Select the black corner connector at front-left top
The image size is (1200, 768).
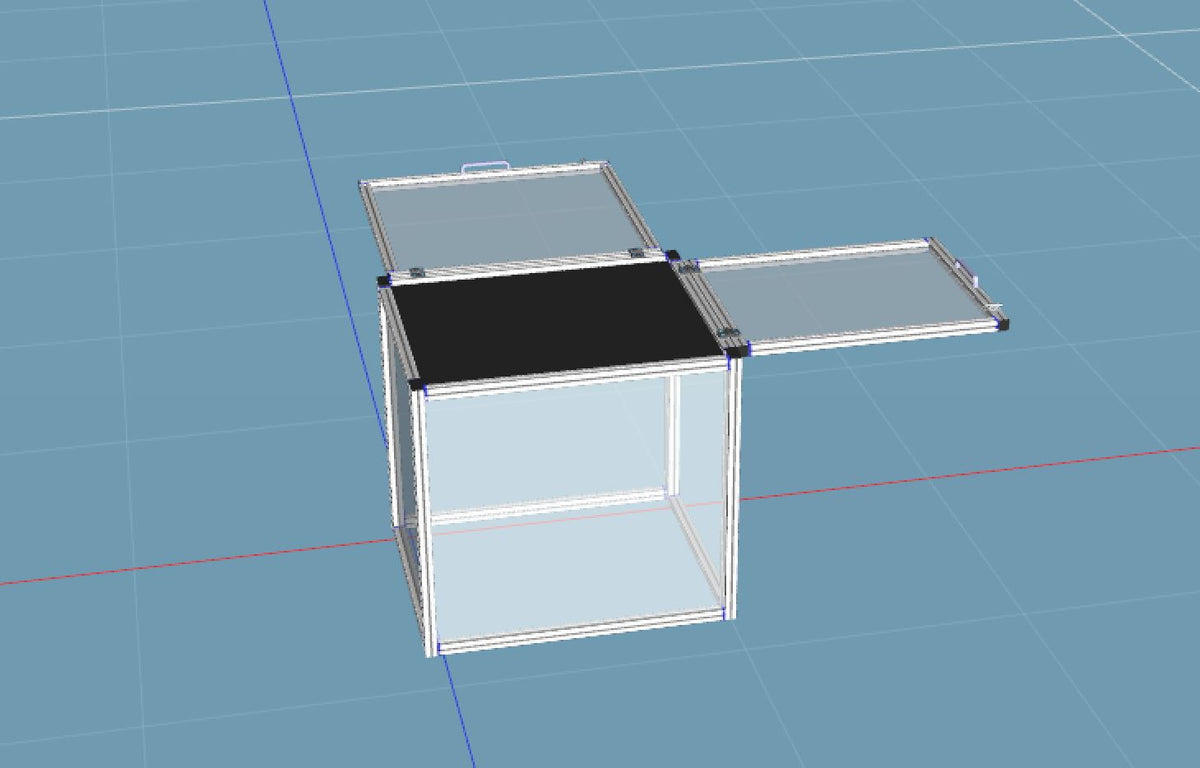click(x=417, y=384)
